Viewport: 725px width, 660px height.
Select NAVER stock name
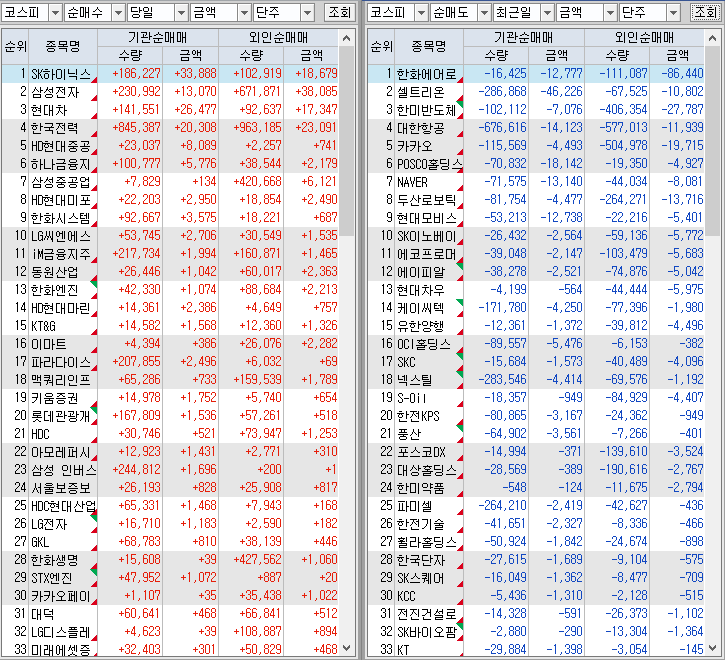pos(412,182)
